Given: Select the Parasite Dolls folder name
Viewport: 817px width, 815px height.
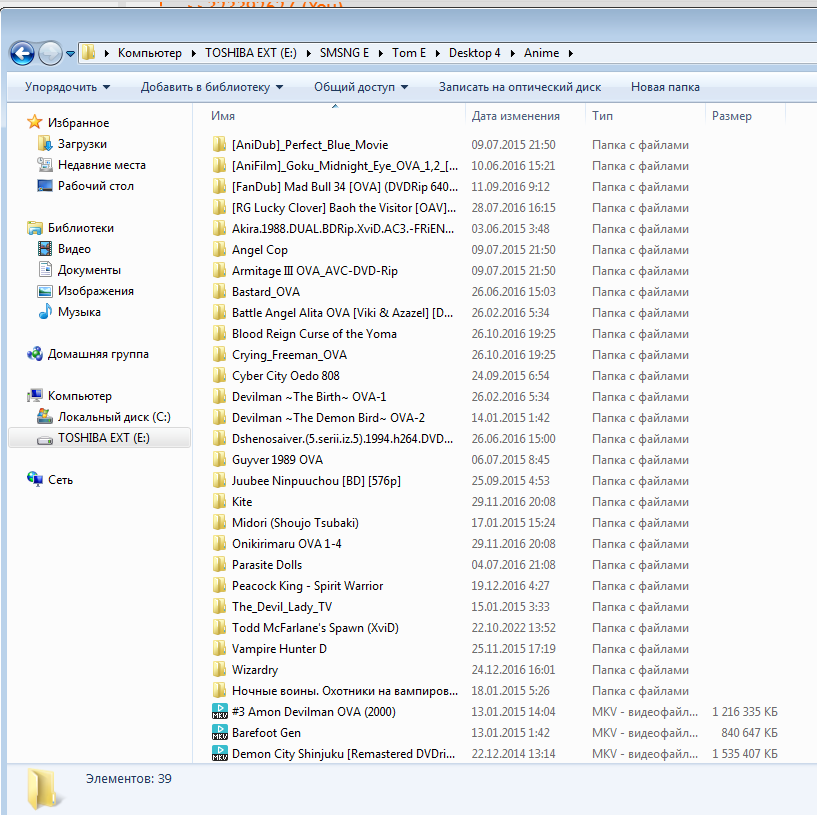Looking at the screenshot, I should 267,565.
